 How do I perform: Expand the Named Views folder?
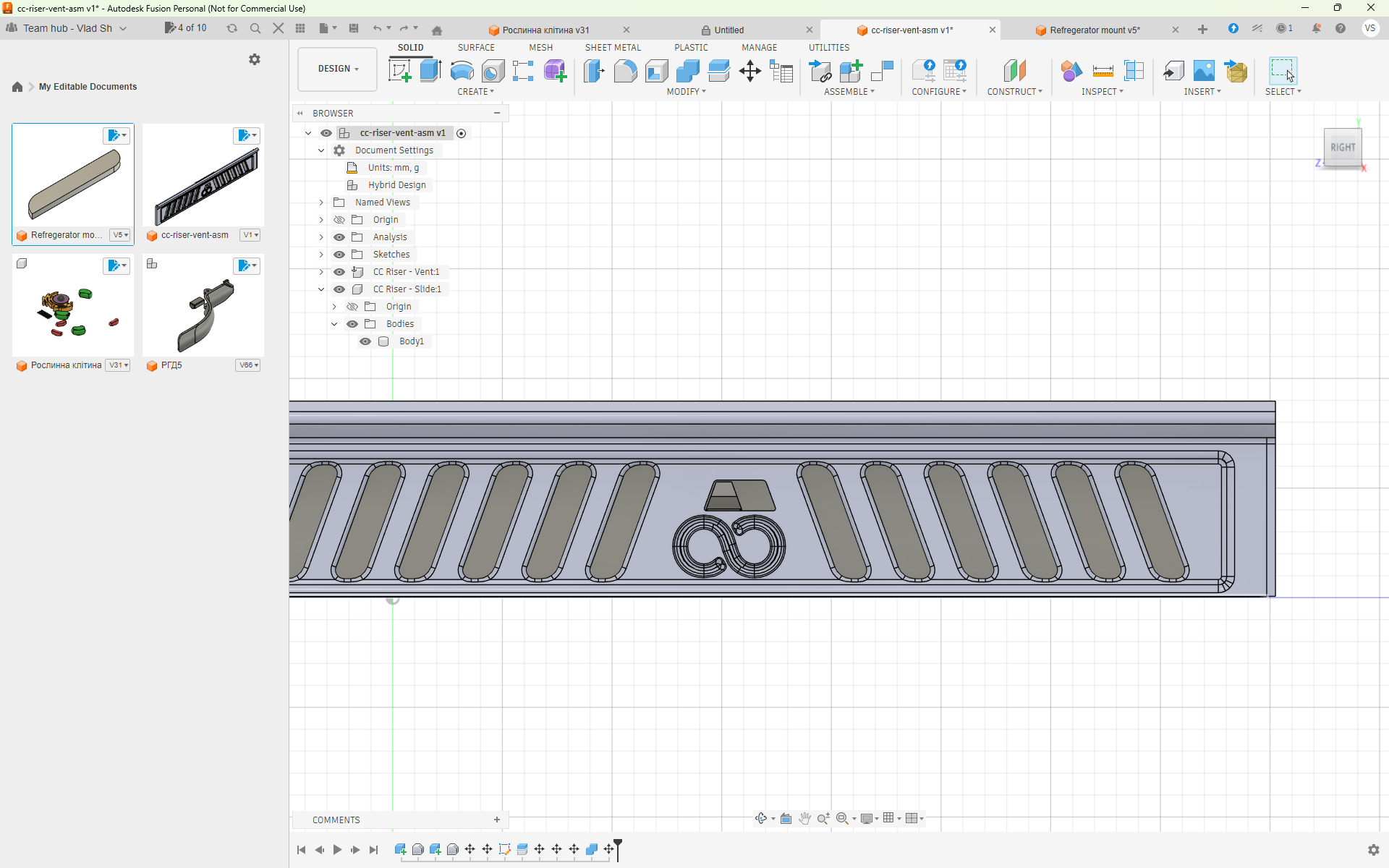pos(321,203)
